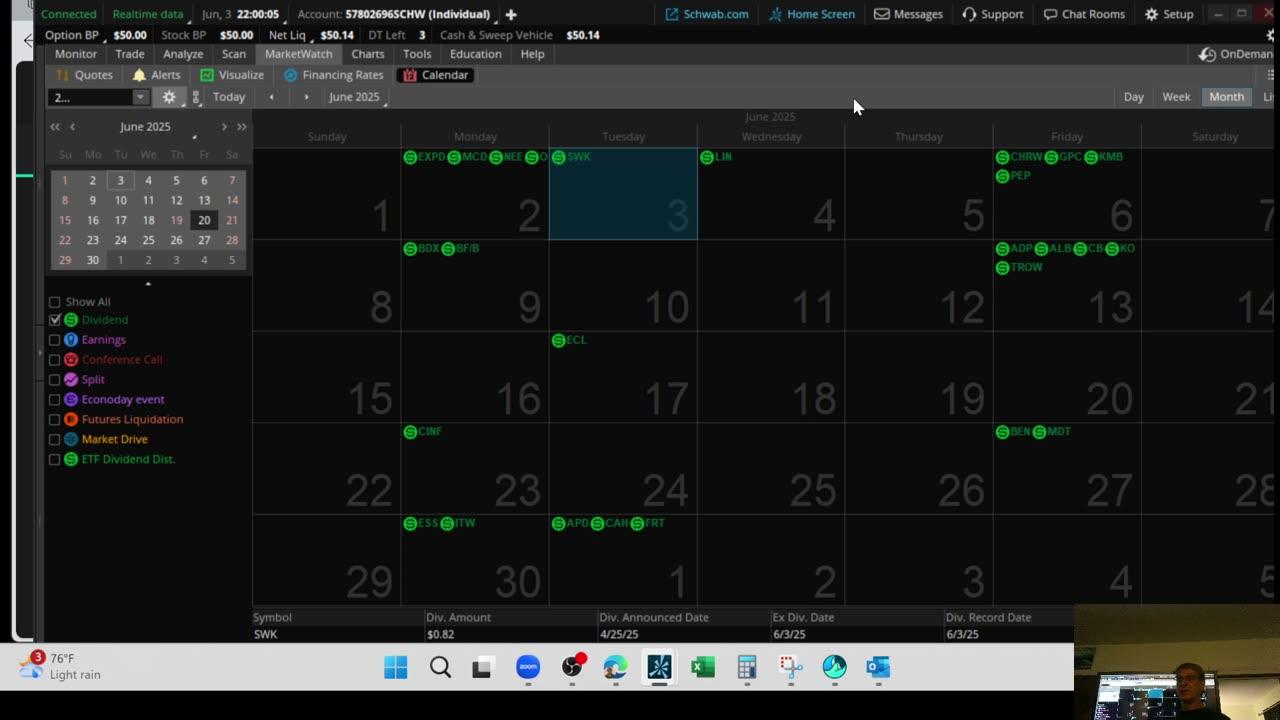Click the LIN dividend event on Wednesday
The height and width of the screenshot is (720, 1280).
[x=716, y=157]
